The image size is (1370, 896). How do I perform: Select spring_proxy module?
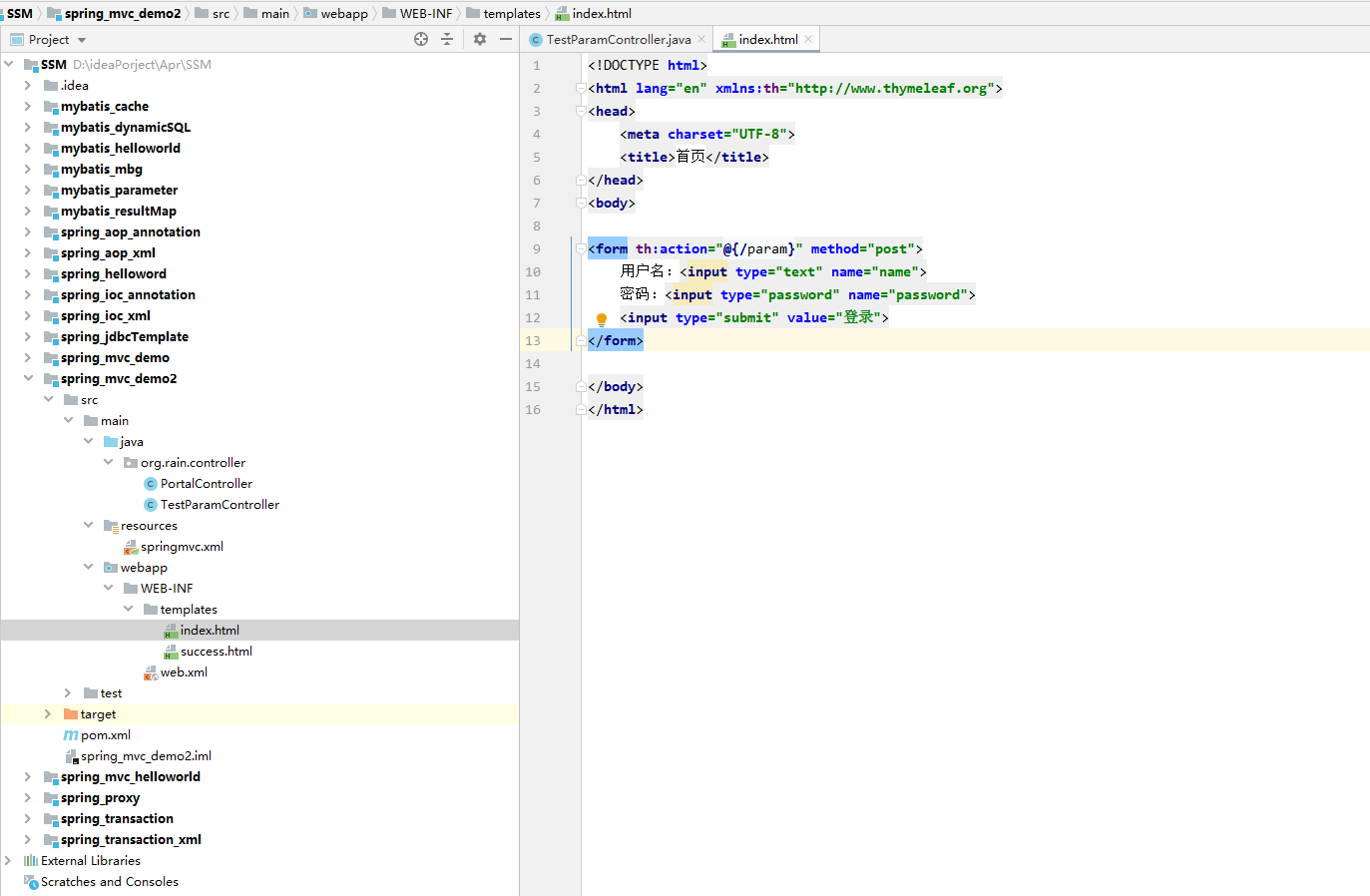[x=100, y=798]
